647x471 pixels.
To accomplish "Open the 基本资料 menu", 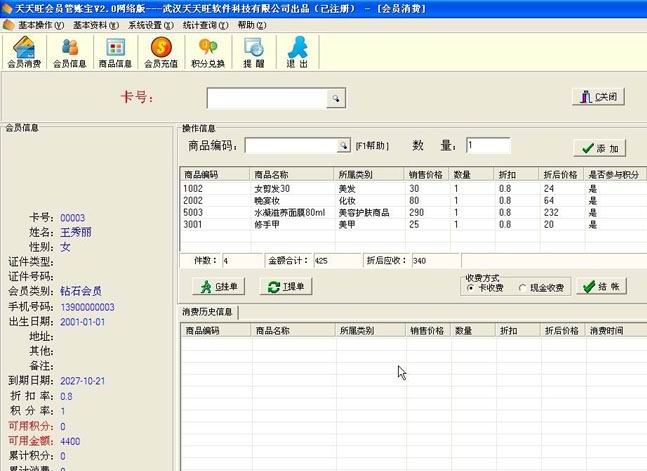I will pos(96,25).
